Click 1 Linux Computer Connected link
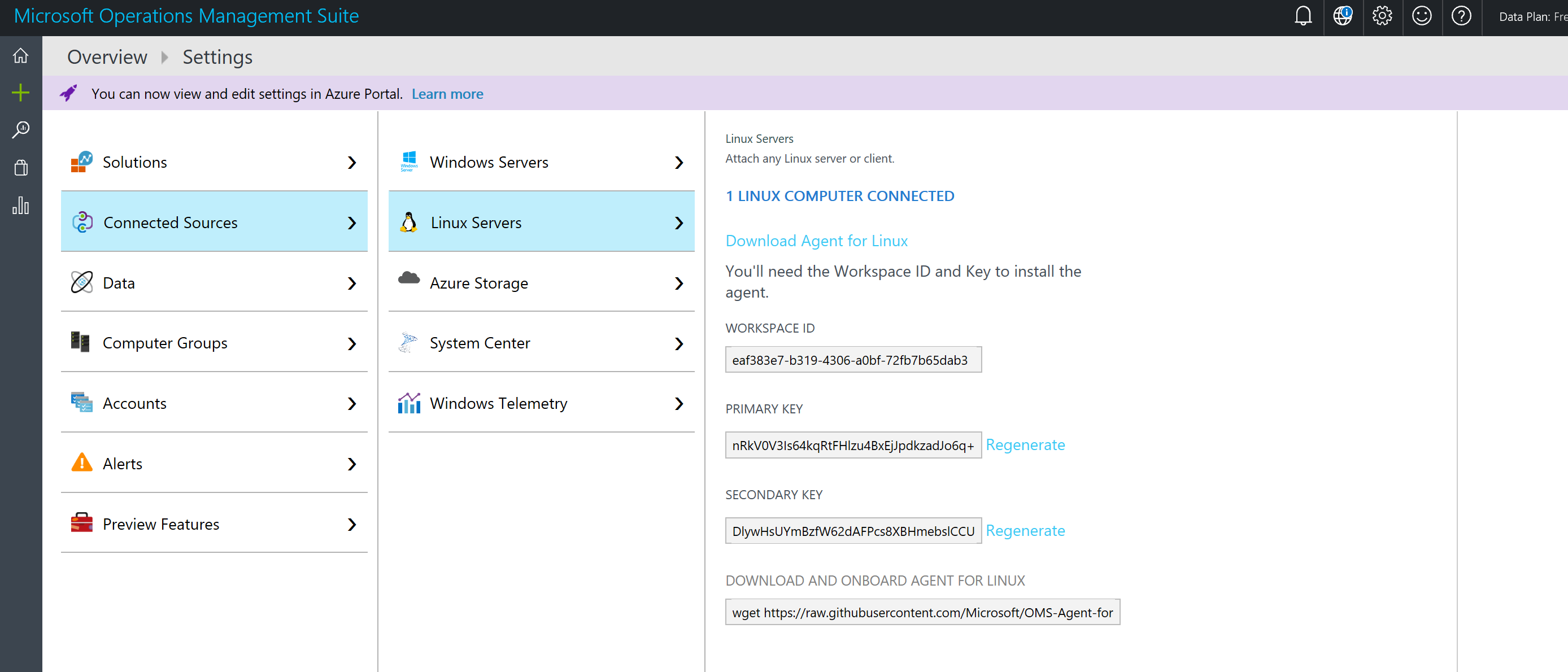1568x672 pixels. (840, 196)
